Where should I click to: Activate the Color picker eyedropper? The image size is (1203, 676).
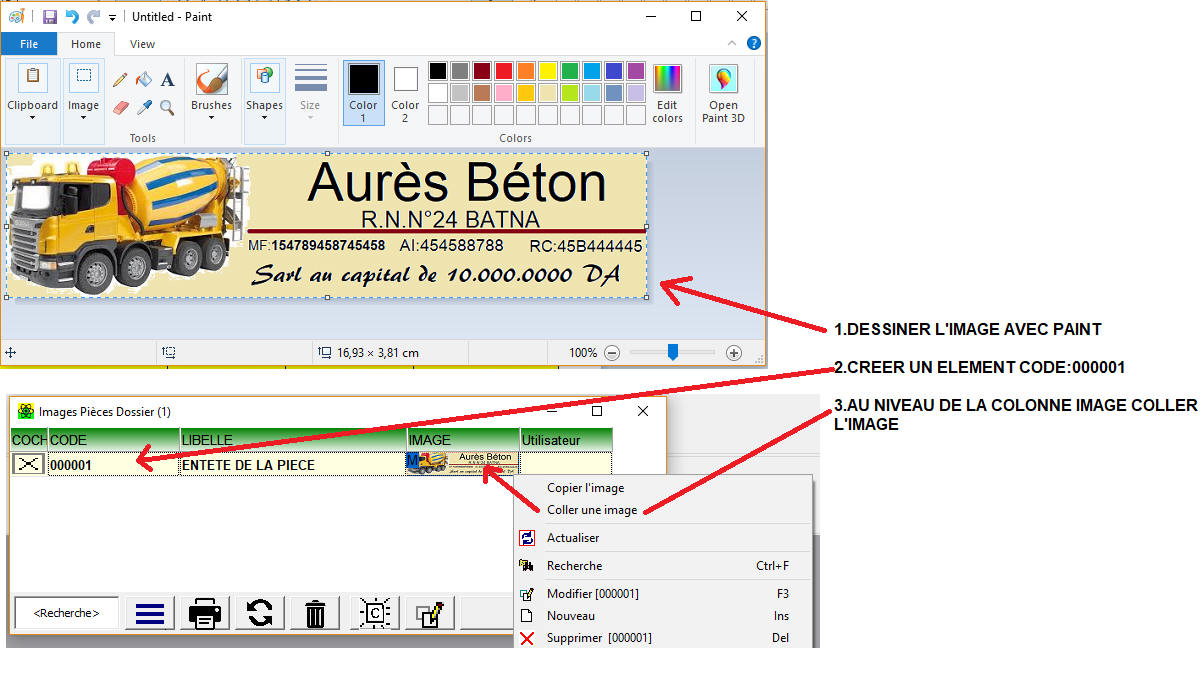pyautogui.click(x=144, y=107)
